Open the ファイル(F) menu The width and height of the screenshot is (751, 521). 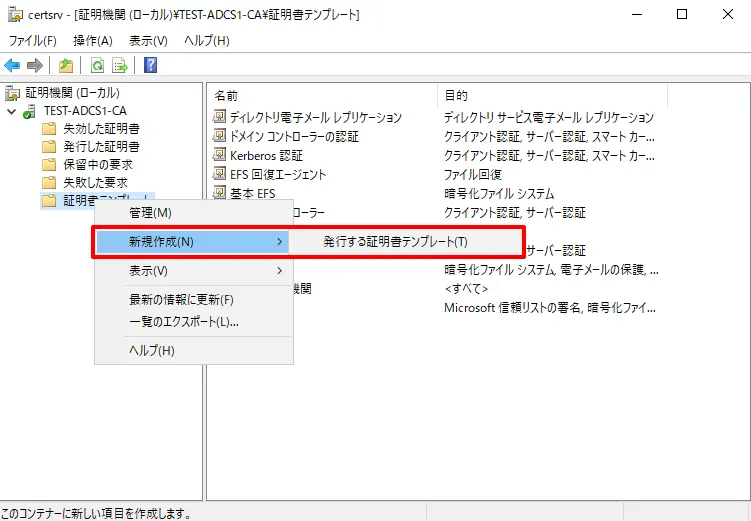point(33,41)
